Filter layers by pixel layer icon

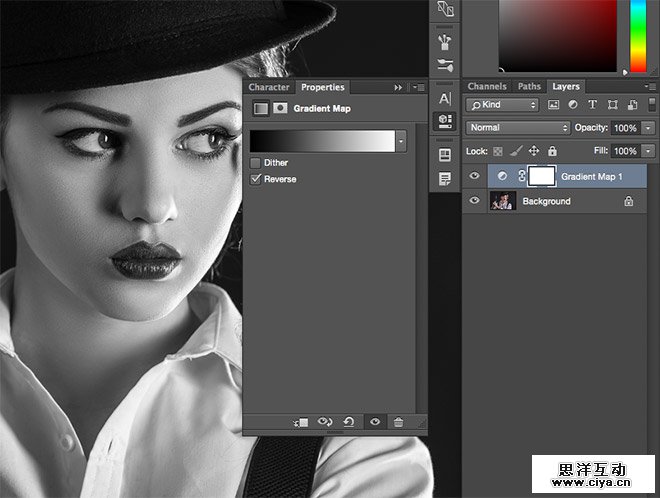click(553, 104)
